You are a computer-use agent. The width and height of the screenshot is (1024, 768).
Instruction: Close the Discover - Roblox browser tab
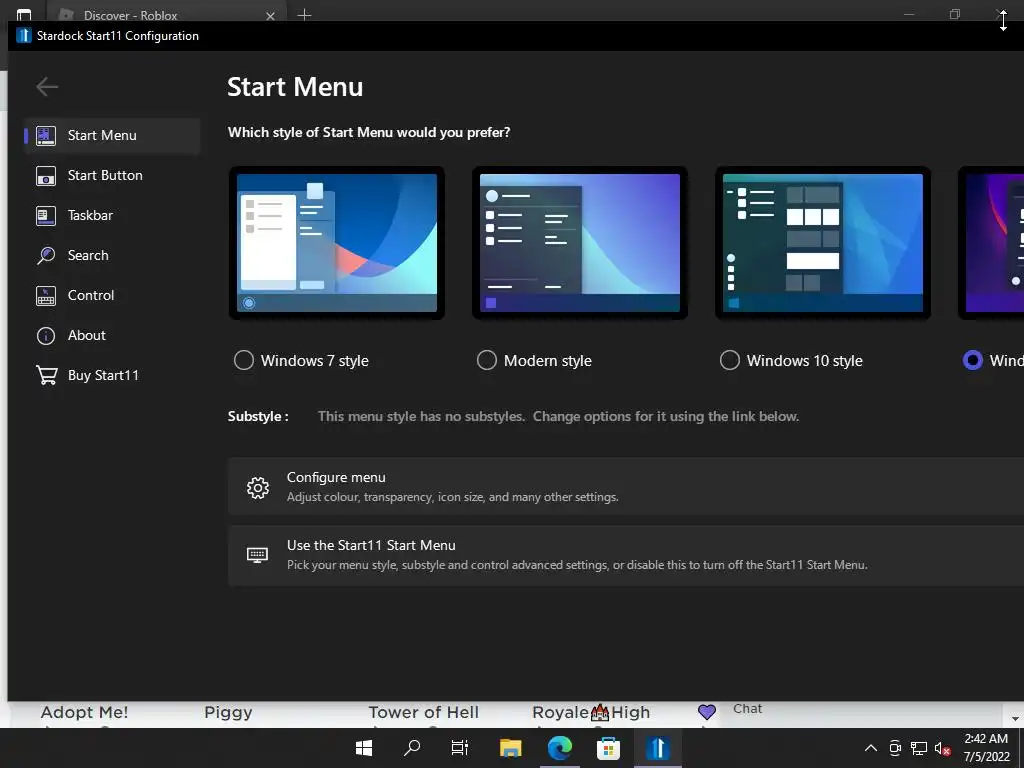tap(270, 16)
